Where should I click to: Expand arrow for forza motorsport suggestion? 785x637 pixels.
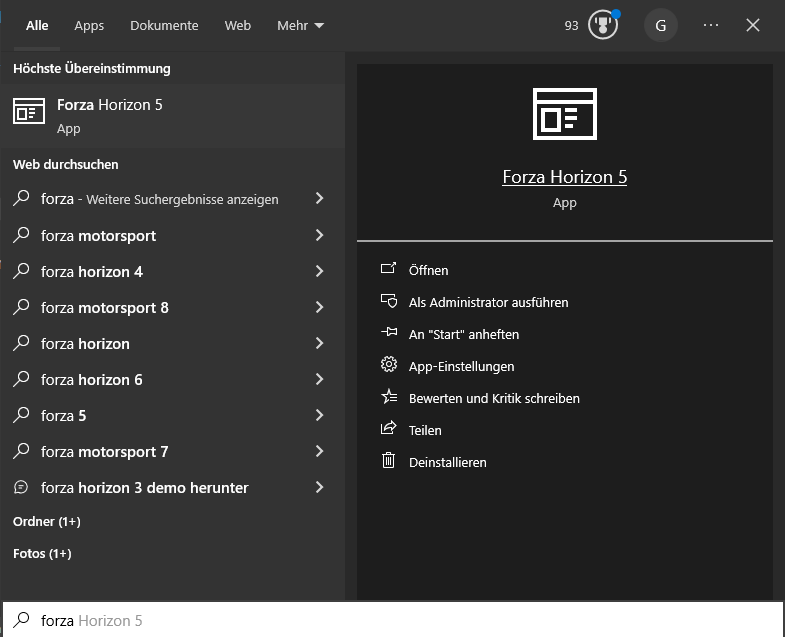[319, 235]
